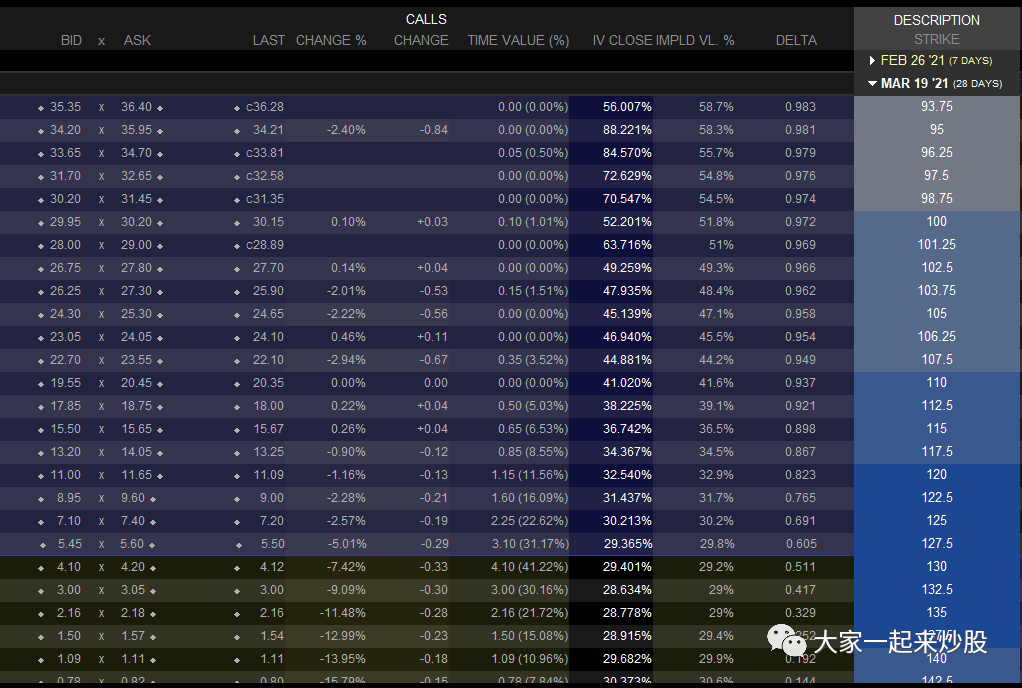The height and width of the screenshot is (688, 1022).
Task: Select the 125 strike cell
Action: pyautogui.click(x=937, y=521)
